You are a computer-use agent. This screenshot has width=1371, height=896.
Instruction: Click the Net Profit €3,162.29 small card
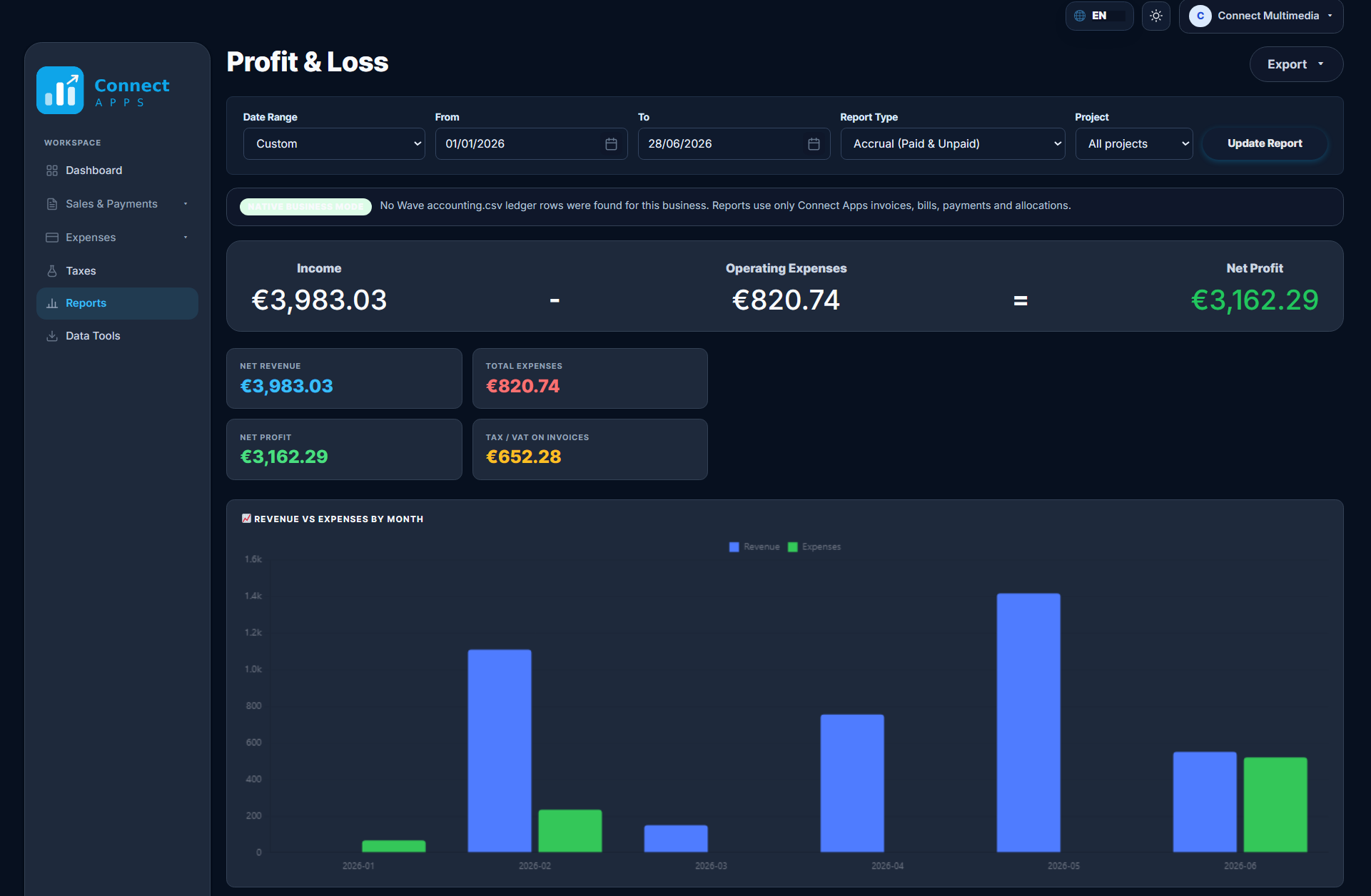[x=344, y=449]
